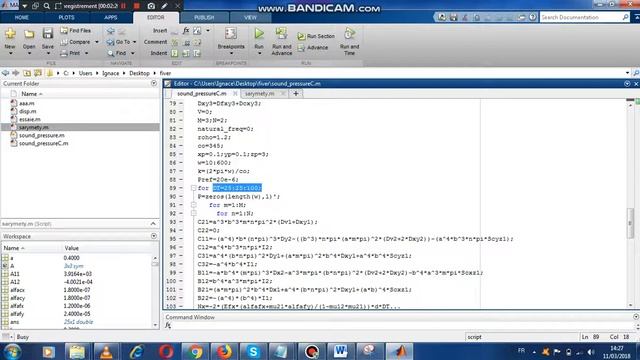Run the script with the green arrow
Viewport: 640px width, 360px height.
pyautogui.click(x=259, y=34)
